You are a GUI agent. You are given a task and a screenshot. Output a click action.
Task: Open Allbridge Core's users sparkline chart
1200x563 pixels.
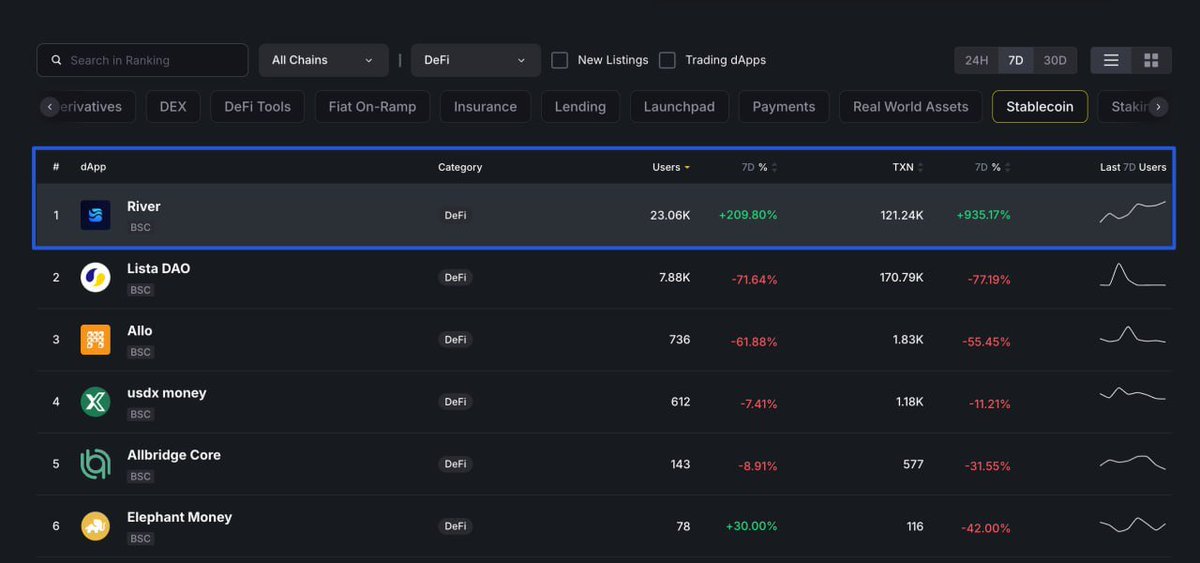1132,461
